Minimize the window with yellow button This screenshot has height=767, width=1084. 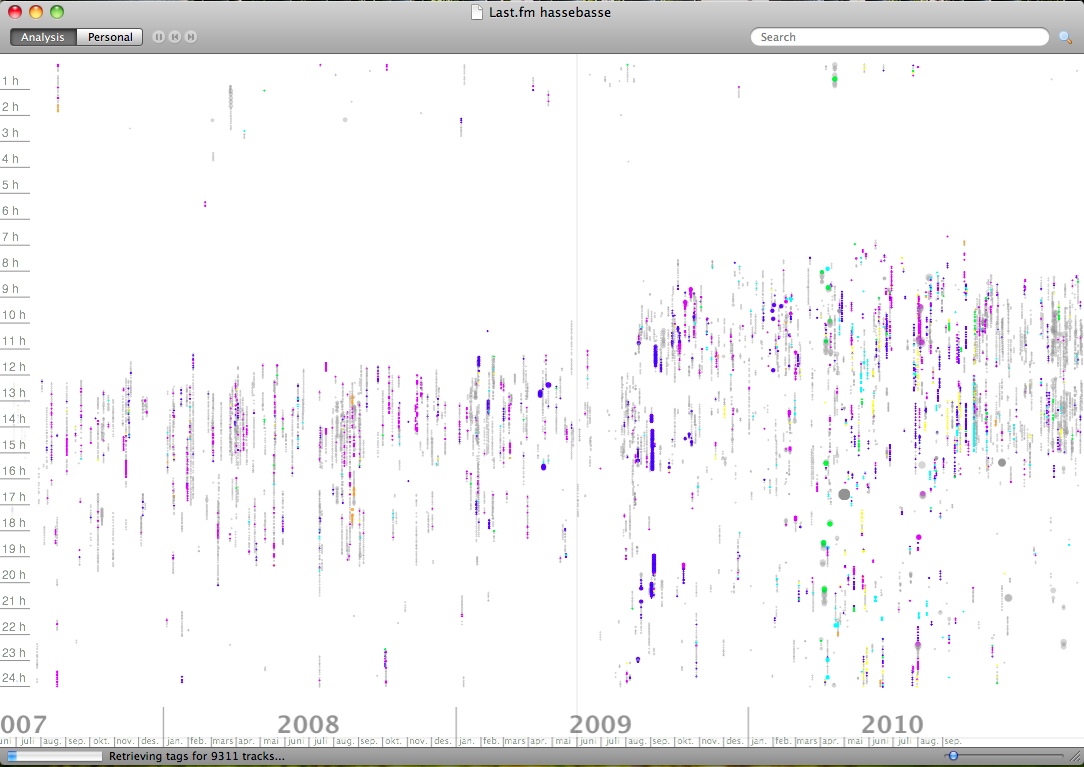click(36, 12)
